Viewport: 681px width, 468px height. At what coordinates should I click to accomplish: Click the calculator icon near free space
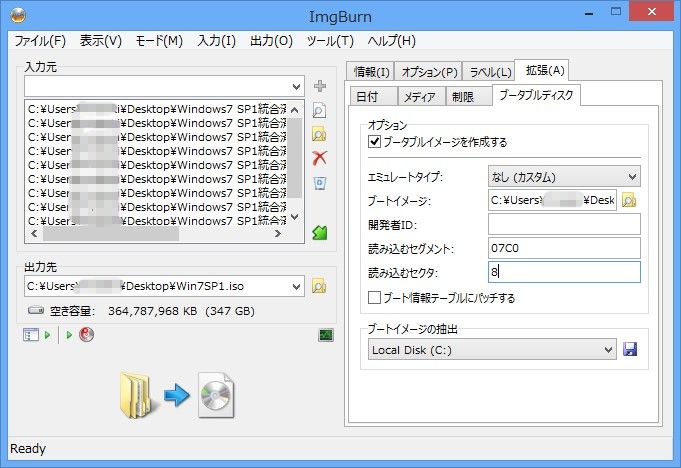coord(326,335)
